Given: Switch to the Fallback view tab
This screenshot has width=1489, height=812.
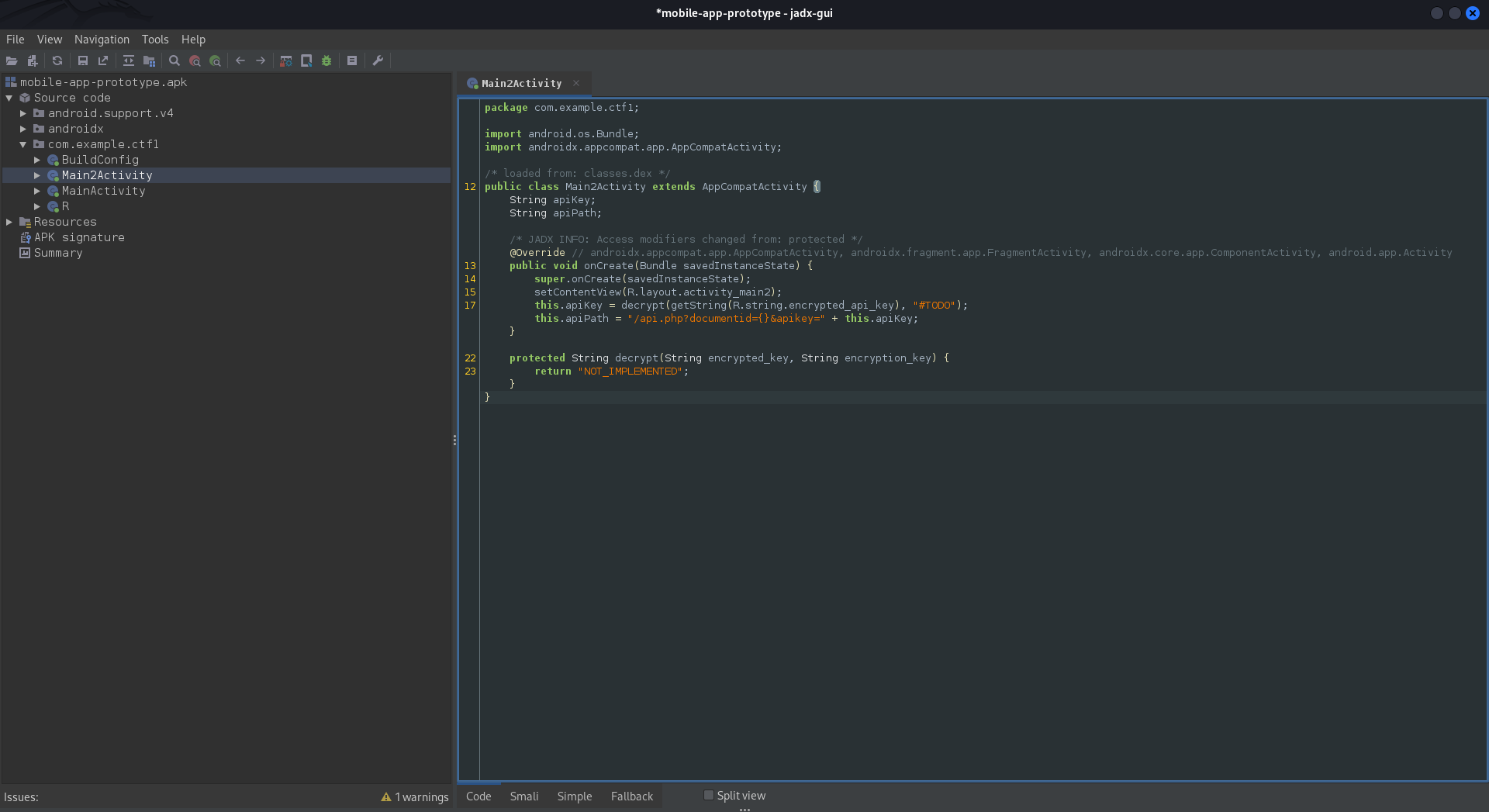Looking at the screenshot, I should (x=631, y=796).
